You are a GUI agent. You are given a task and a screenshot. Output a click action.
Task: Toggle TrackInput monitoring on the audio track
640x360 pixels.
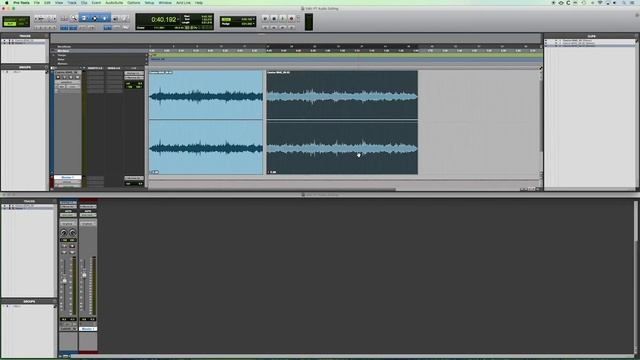[x=64, y=77]
